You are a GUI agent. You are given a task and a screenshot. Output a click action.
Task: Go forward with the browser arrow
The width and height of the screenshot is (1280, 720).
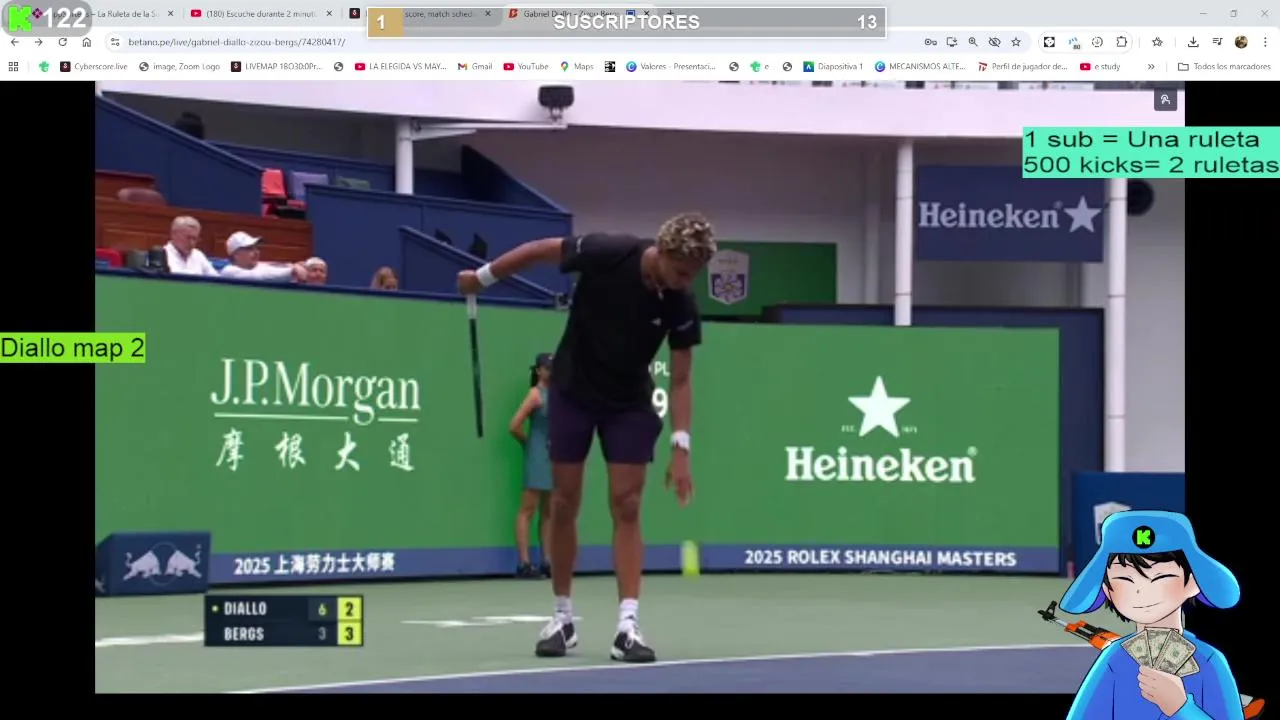click(x=39, y=42)
